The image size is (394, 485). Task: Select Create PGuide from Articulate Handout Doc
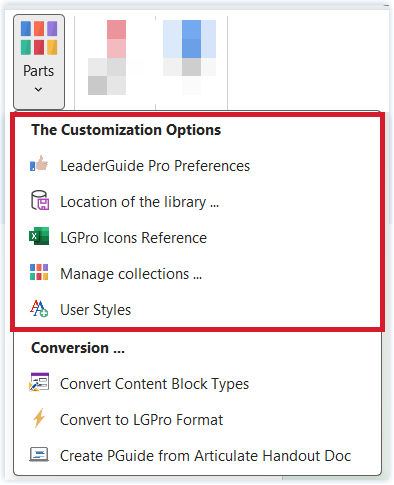point(197,456)
